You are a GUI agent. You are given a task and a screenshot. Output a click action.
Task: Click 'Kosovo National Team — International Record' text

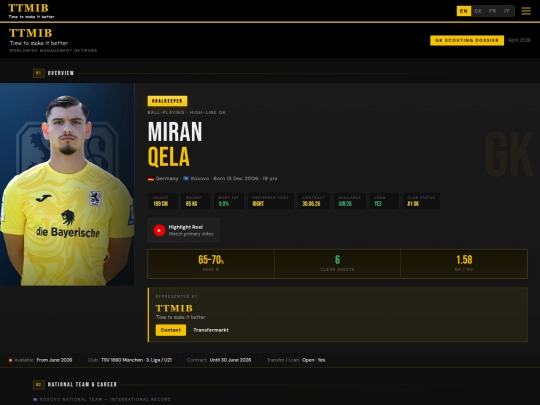(x=105, y=399)
